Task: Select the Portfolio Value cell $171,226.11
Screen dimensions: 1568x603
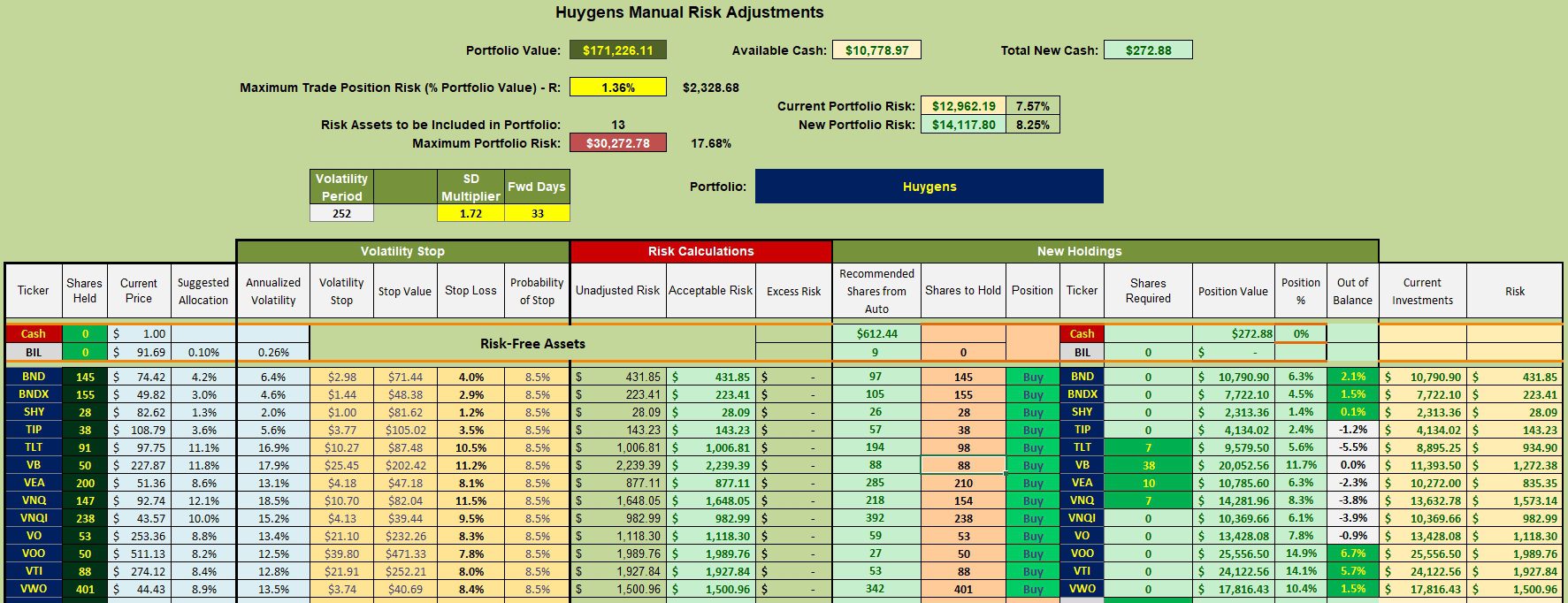Action: click(x=617, y=50)
